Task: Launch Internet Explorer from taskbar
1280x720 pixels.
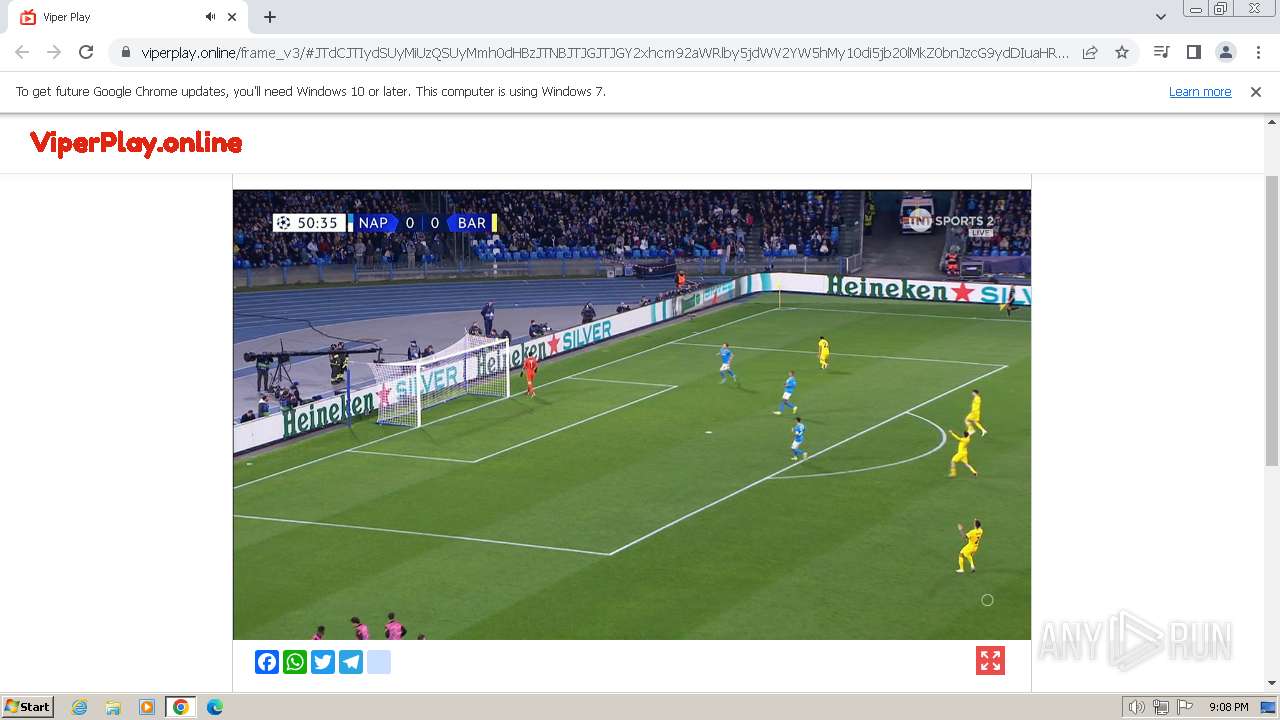Action: (x=79, y=707)
